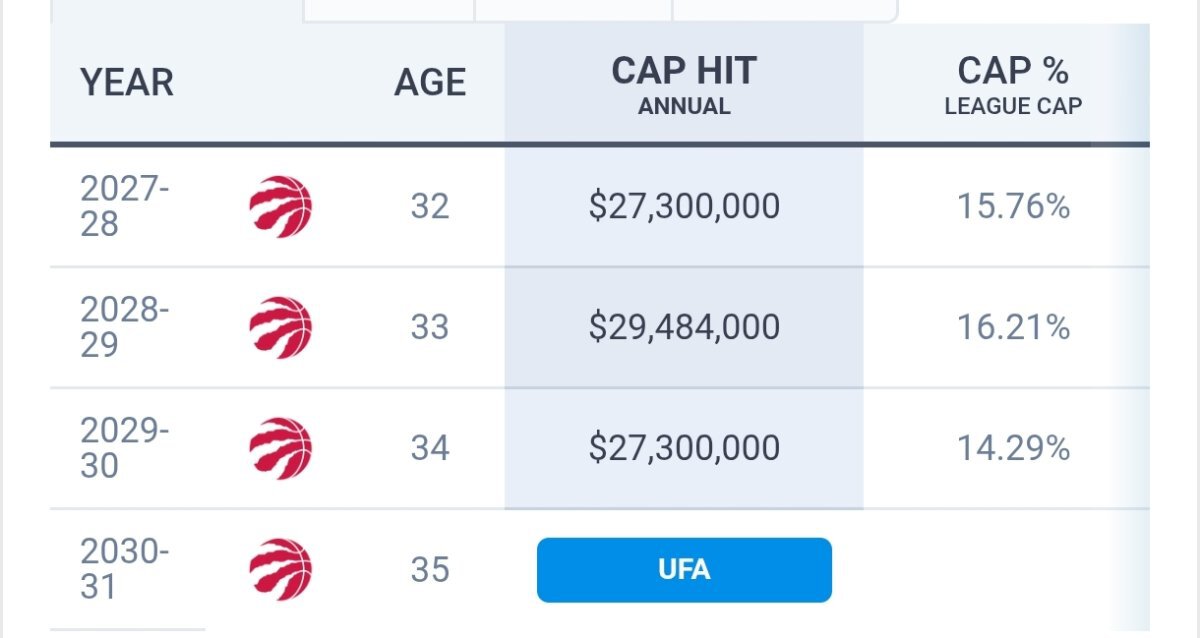Click the Raptors logo in the 2030-31 row
1200x638 pixels.
[280, 569]
